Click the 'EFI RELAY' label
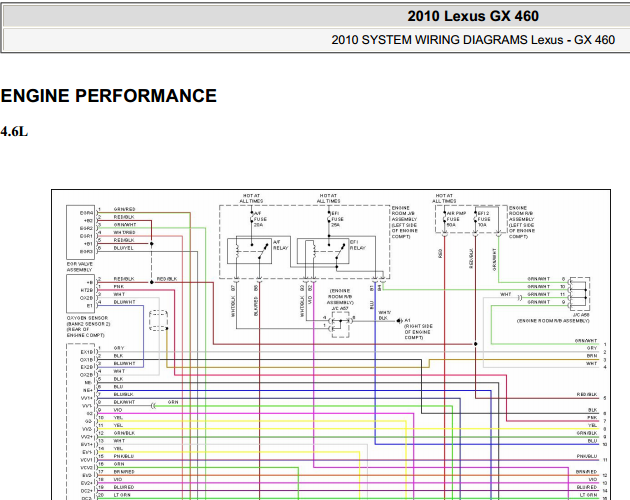This screenshot has width=630, height=500. click(x=357, y=245)
